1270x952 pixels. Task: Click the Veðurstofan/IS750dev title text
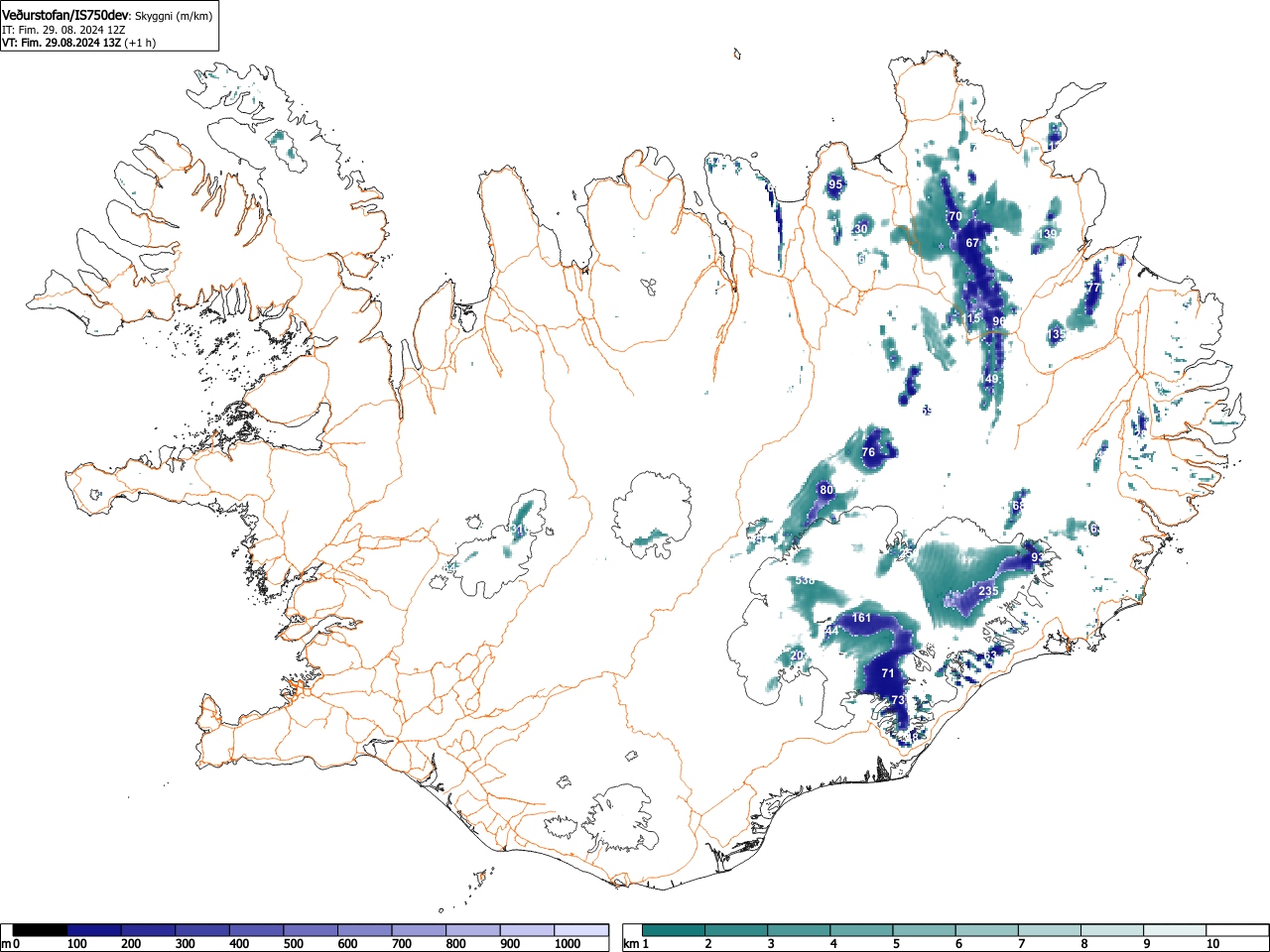(x=66, y=15)
